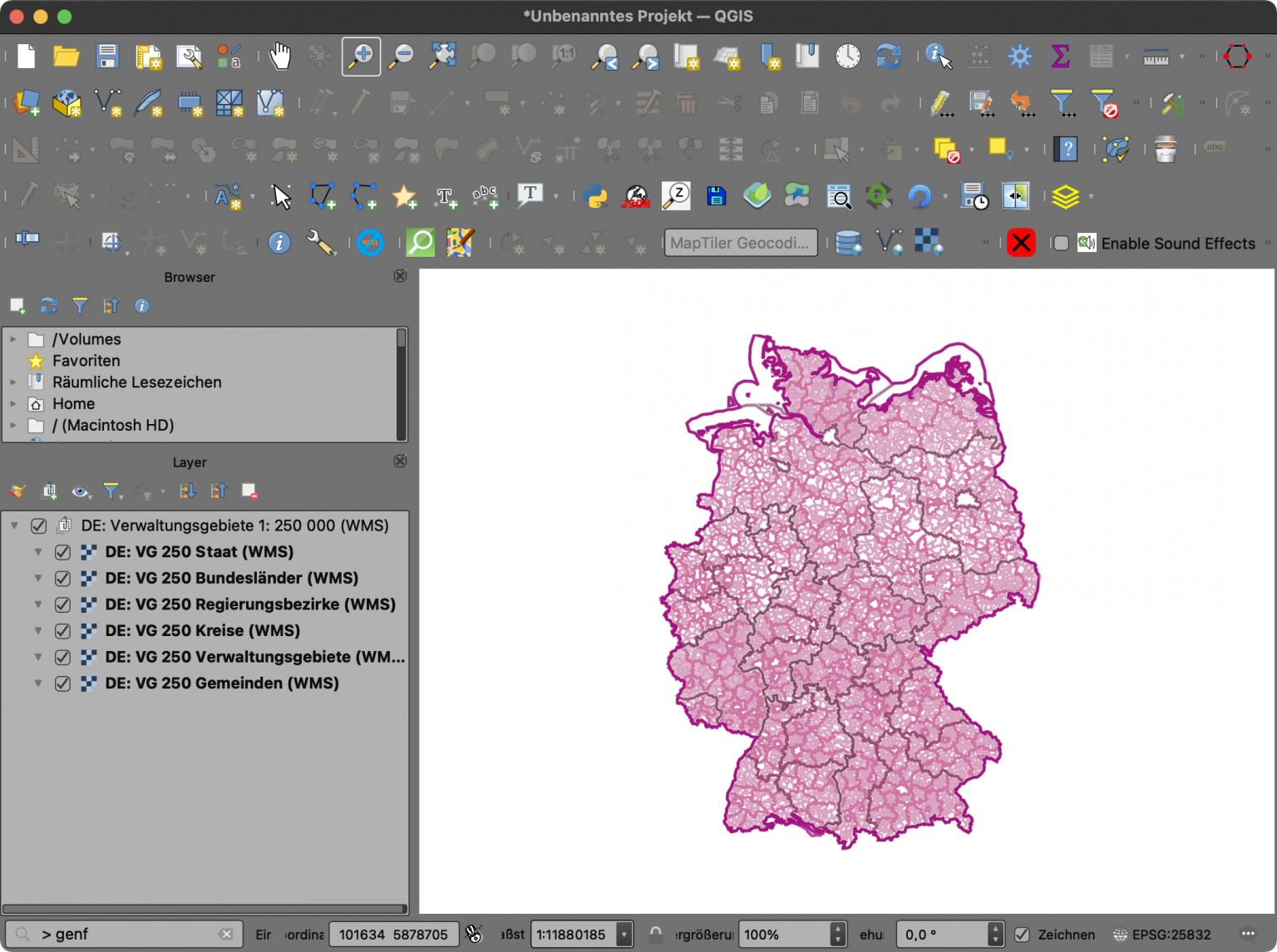
Task: Collapse the DE: Verwaltungsgebiete layer group
Action: pyautogui.click(x=13, y=525)
